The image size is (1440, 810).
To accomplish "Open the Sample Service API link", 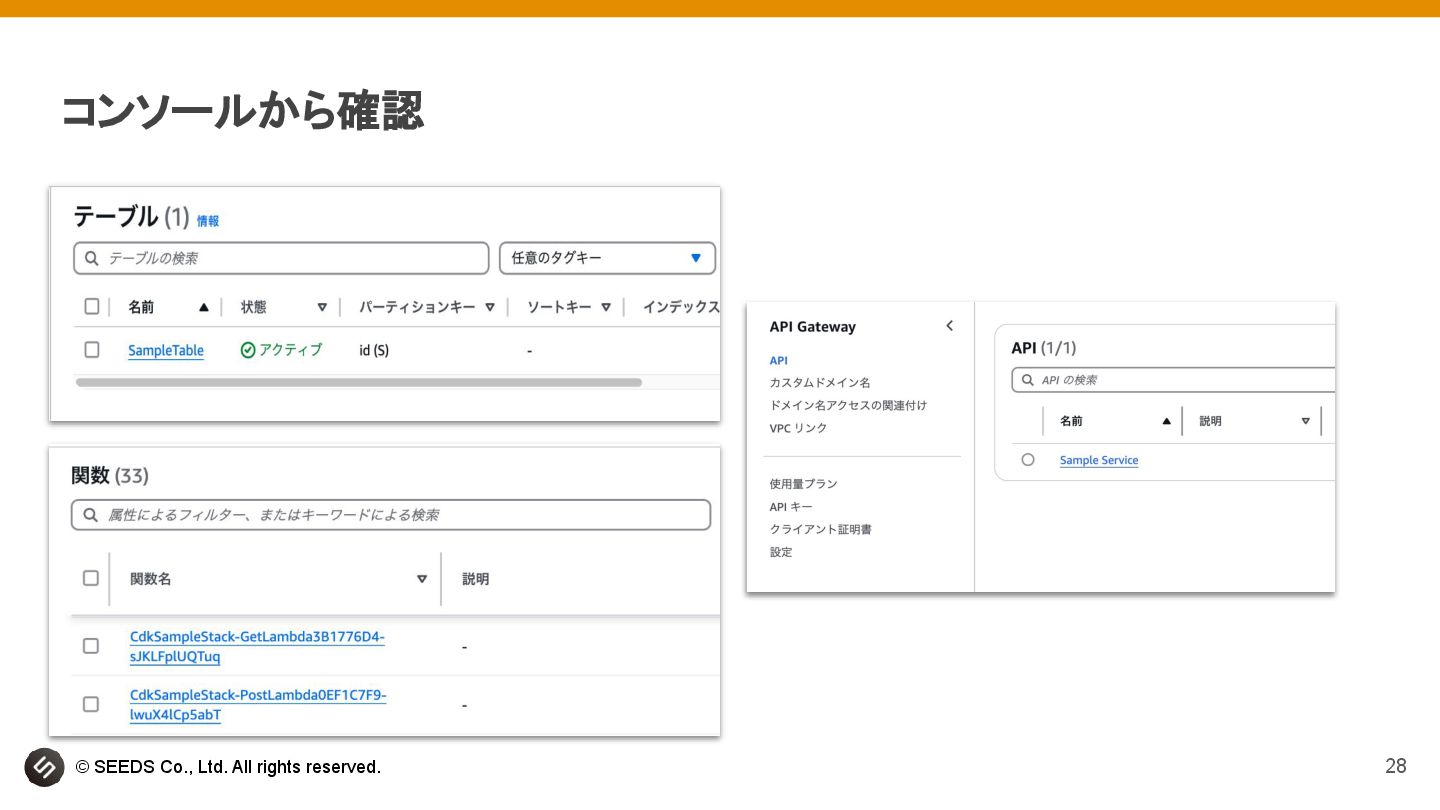I will [x=1099, y=461].
